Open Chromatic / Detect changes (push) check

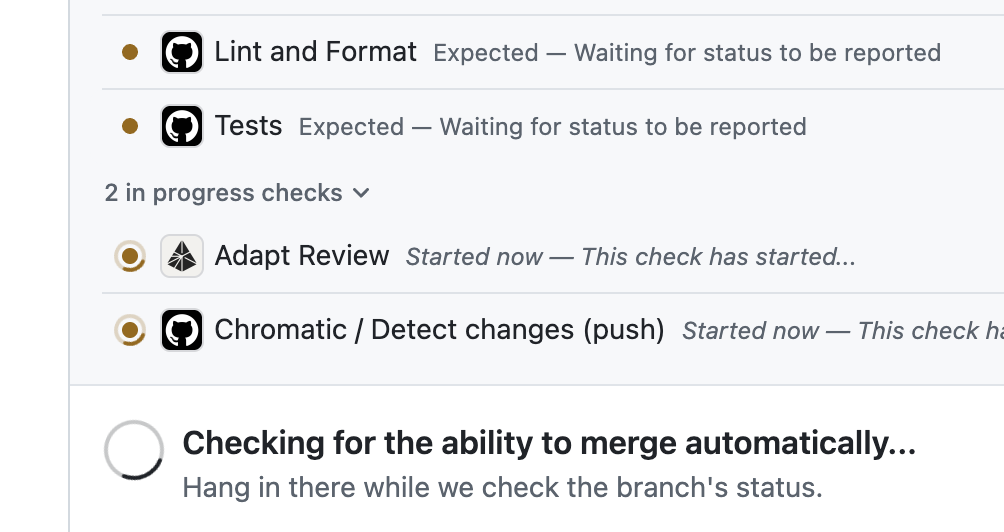(x=439, y=330)
